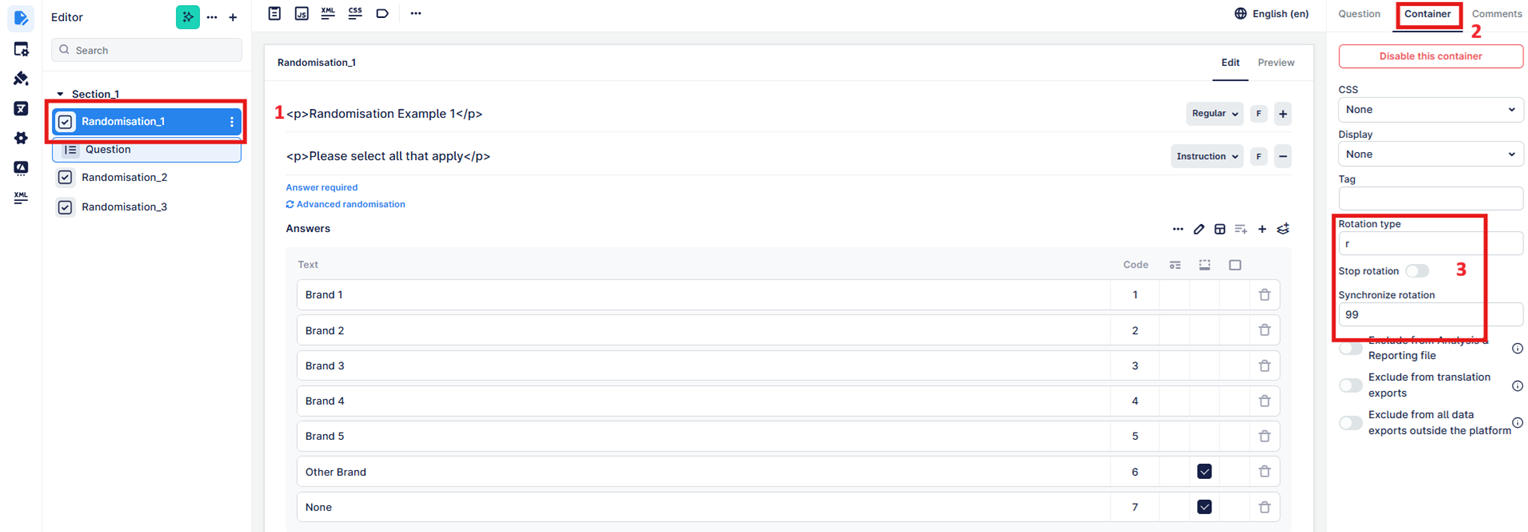Viewport: 1528px width, 532px height.
Task: Delete the Brand 3 answer row
Action: tap(1264, 366)
